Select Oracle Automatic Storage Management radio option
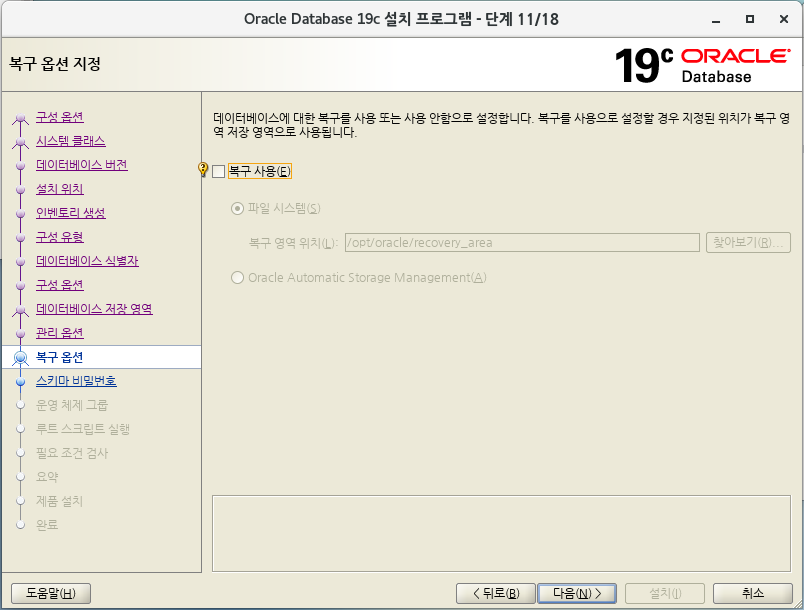The image size is (804, 610). (x=237, y=278)
